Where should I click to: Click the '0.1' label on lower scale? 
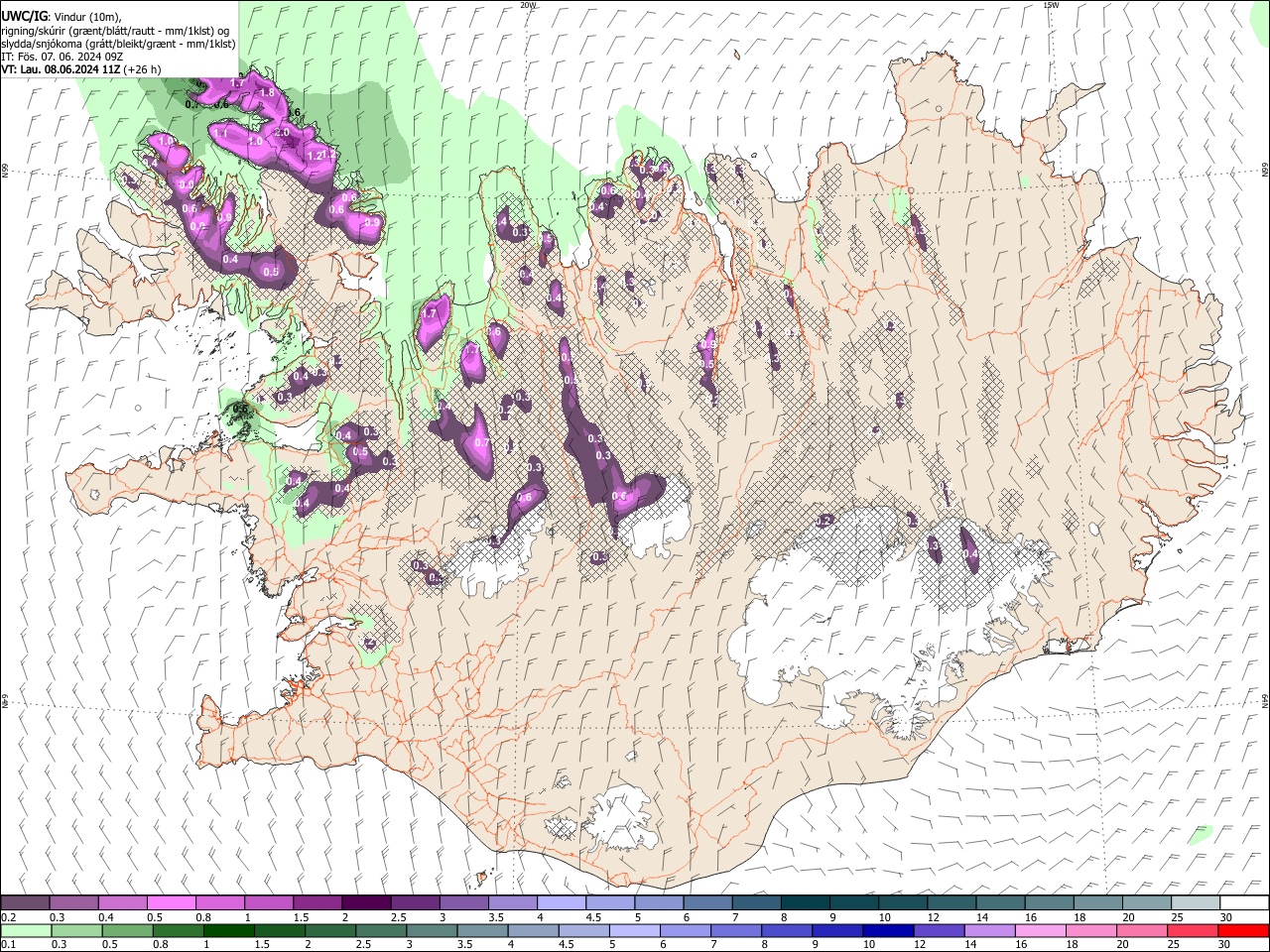click(x=8, y=944)
